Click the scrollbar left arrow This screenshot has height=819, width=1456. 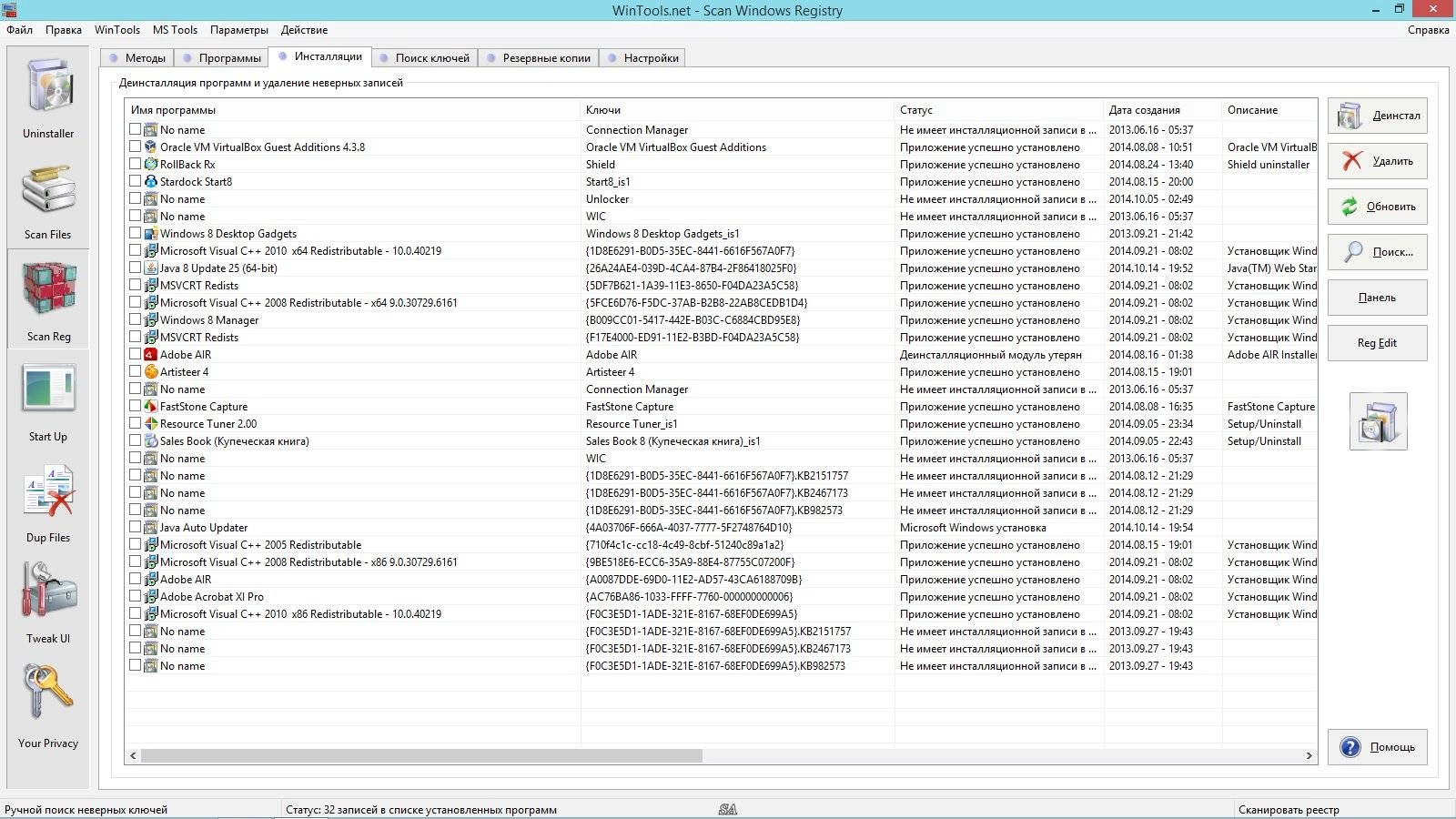point(134,755)
